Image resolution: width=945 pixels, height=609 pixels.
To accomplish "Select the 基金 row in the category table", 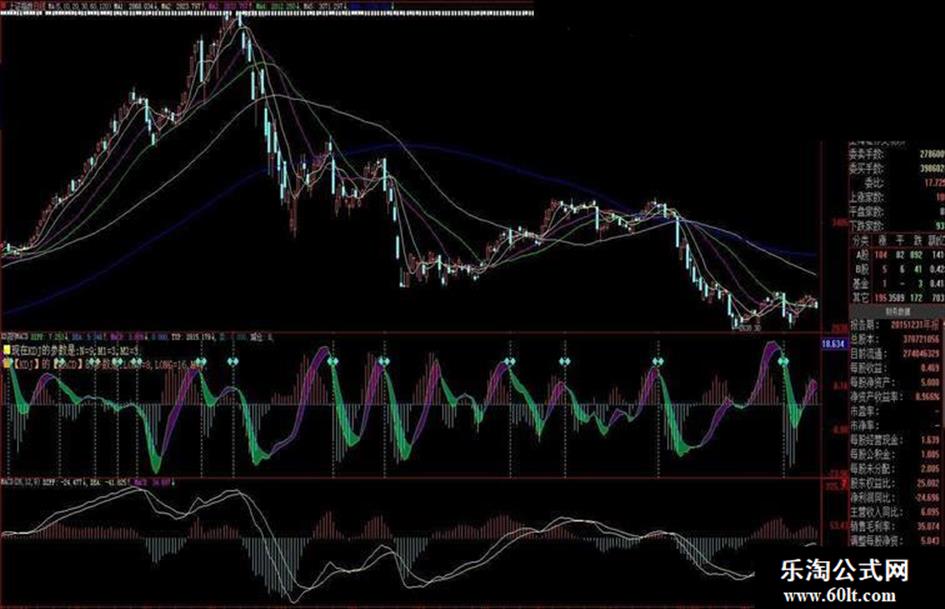I will (897, 283).
